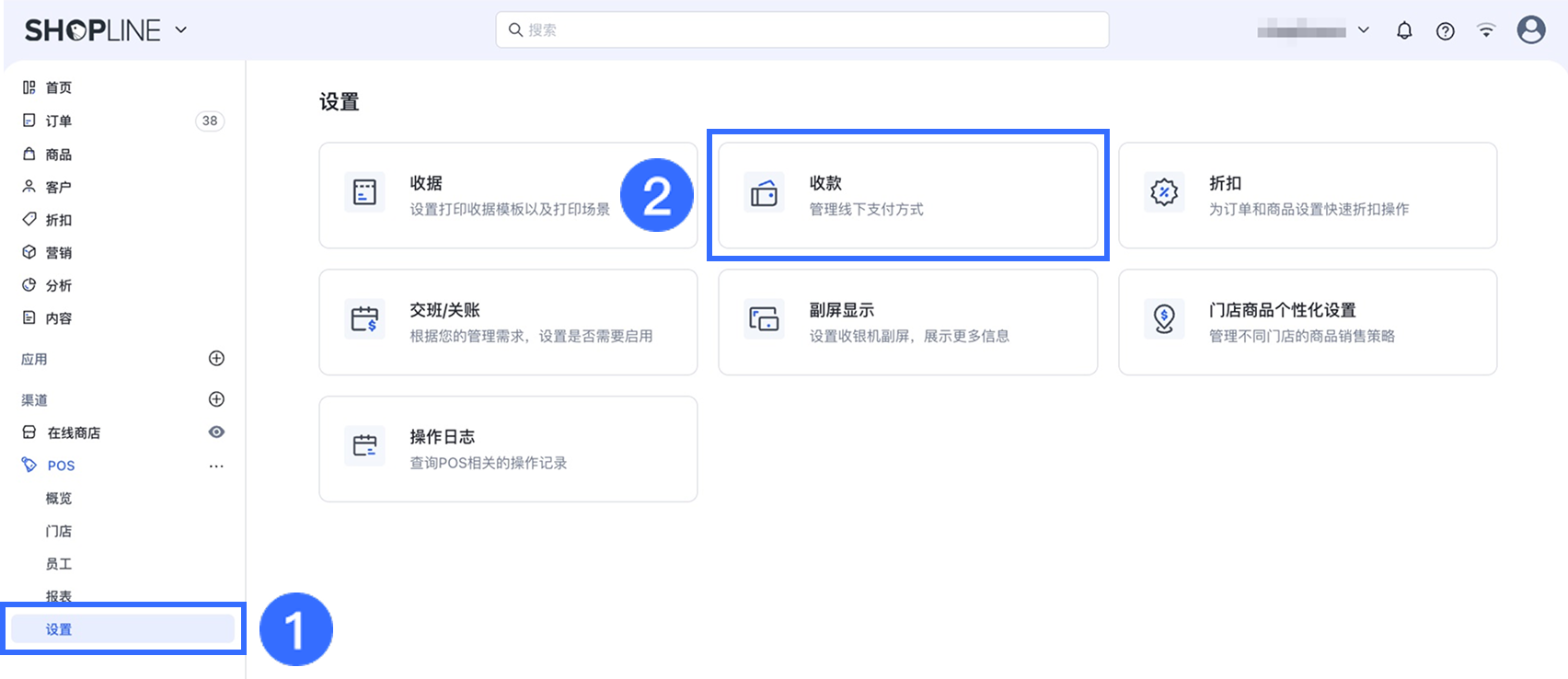Open 客户 in sidebar

(x=59, y=187)
